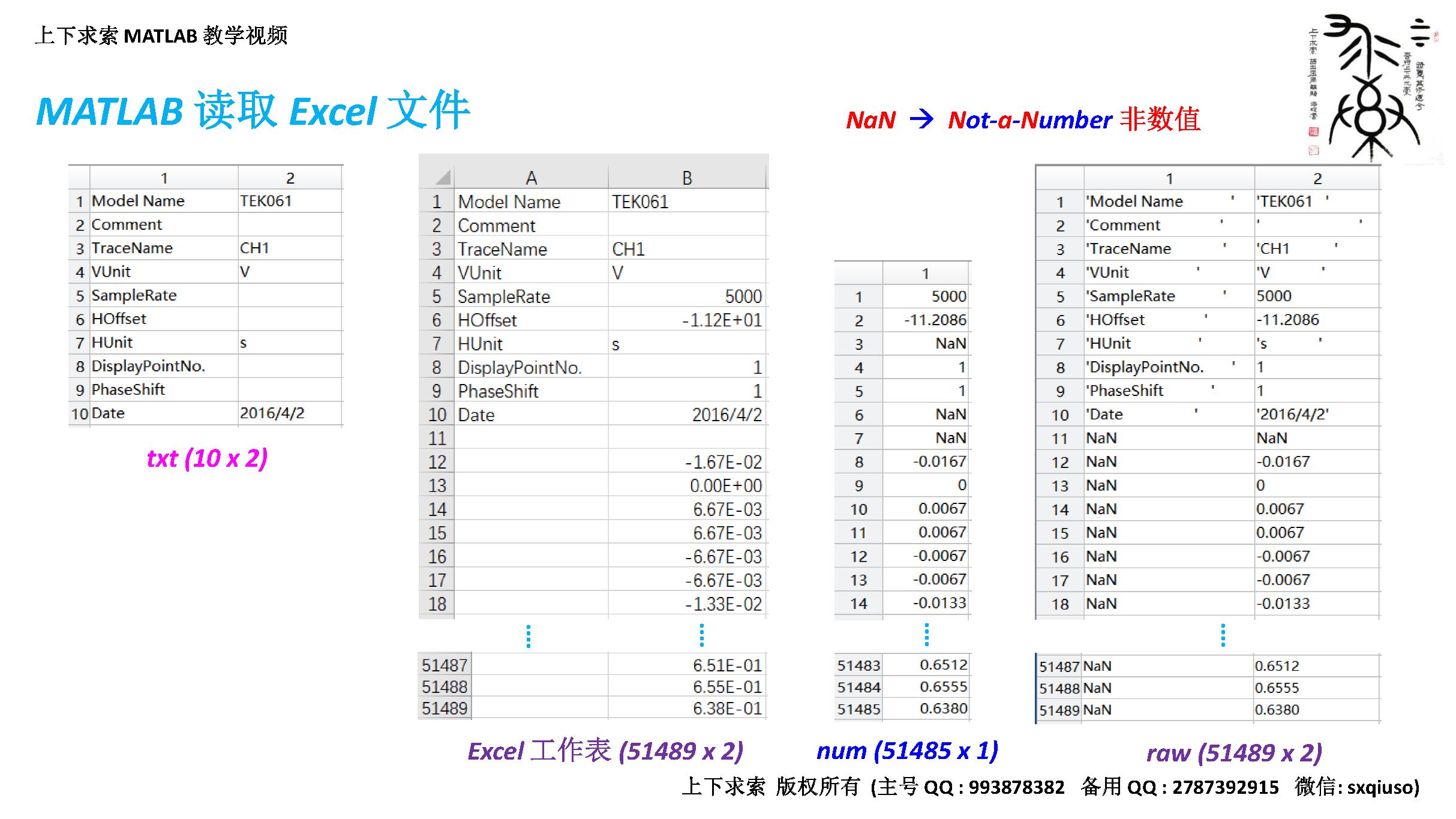This screenshot has width=1456, height=819.
Task: Click first NaN in num table
Action: pos(950,343)
